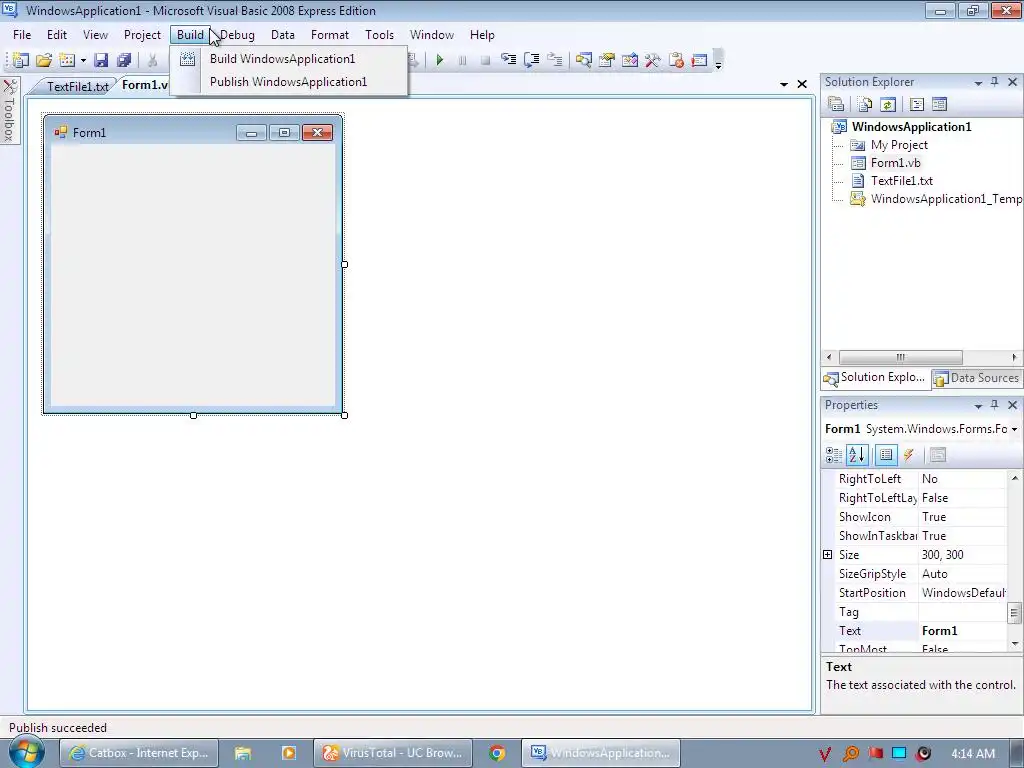The height and width of the screenshot is (768, 1024).
Task: Click the View Code icon in Solution Explorer
Action: (x=916, y=104)
